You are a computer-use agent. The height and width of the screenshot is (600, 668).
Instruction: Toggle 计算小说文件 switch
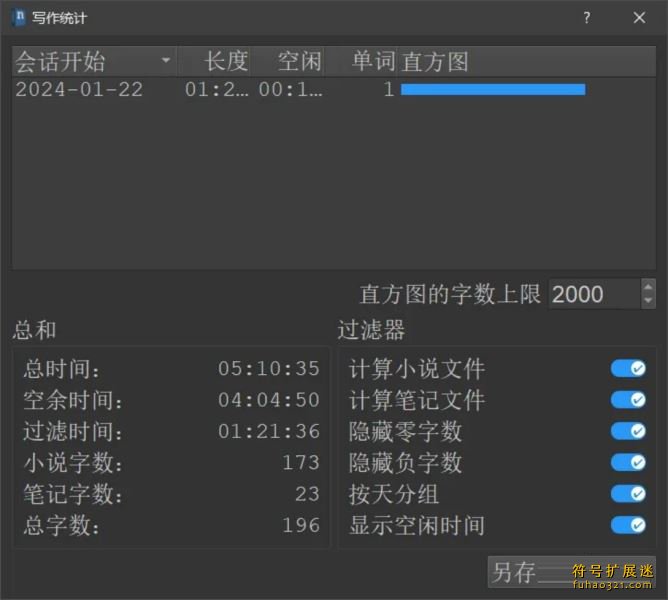click(x=628, y=369)
